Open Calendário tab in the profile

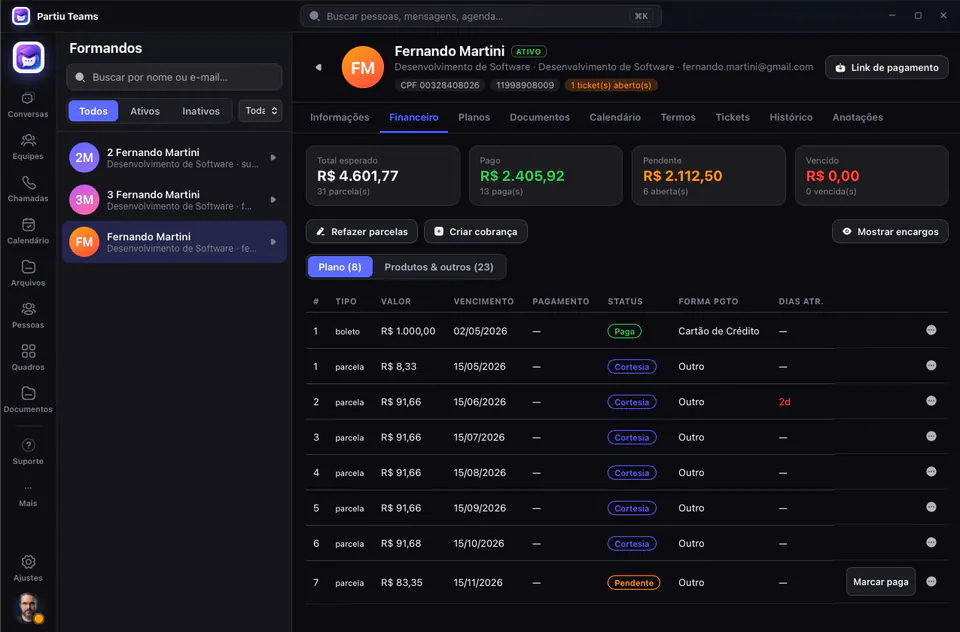tap(615, 118)
